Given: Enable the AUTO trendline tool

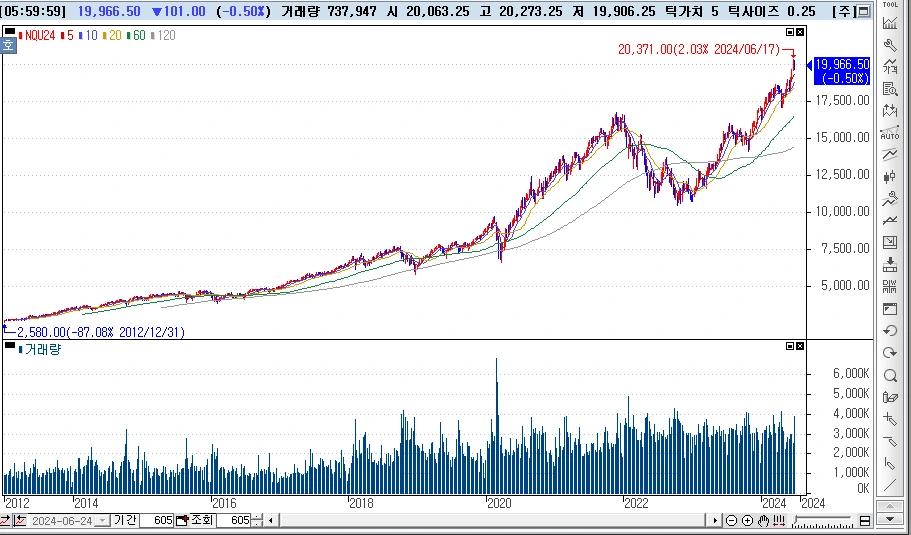Looking at the screenshot, I should 890,132.
